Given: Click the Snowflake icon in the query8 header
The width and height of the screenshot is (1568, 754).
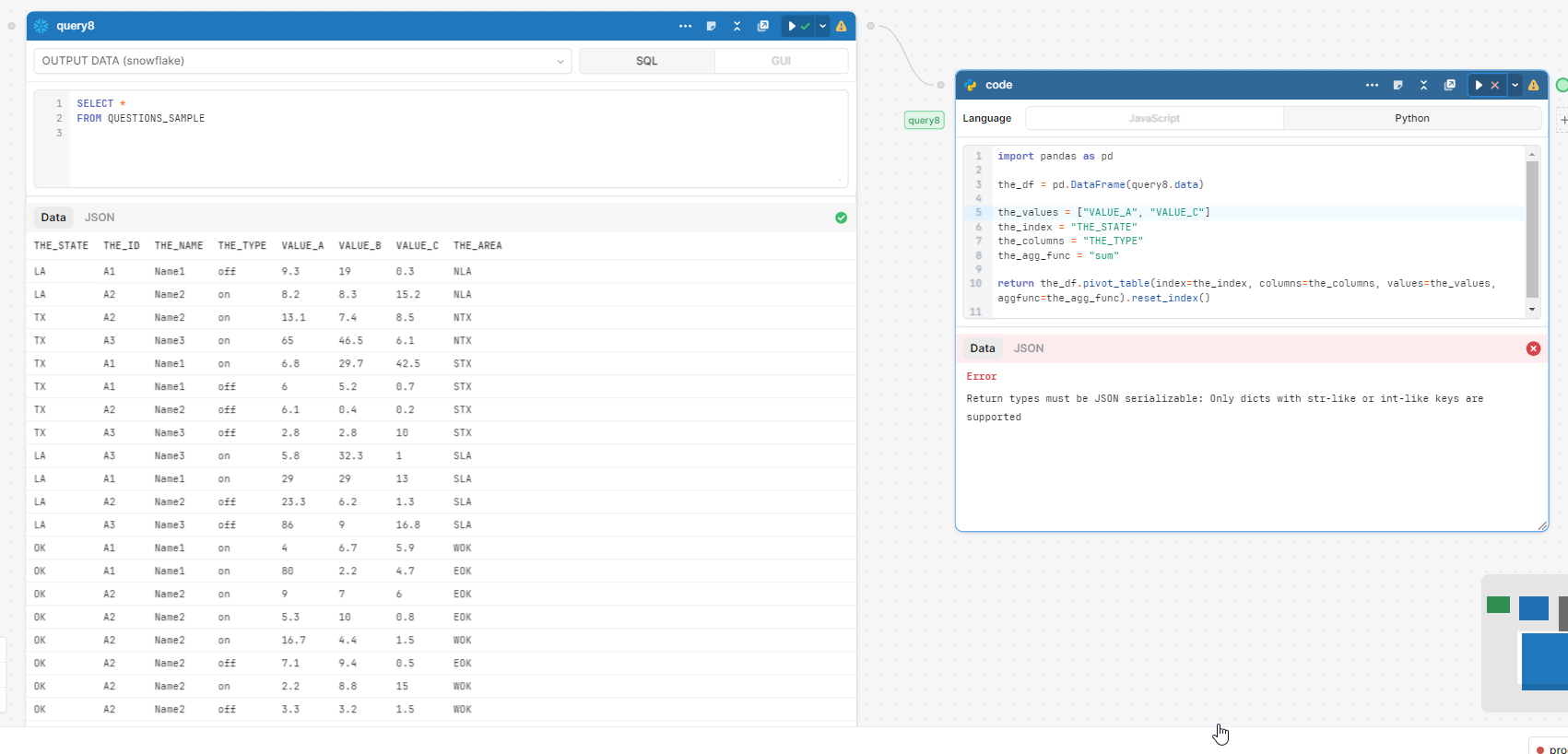Looking at the screenshot, I should pos(41,26).
